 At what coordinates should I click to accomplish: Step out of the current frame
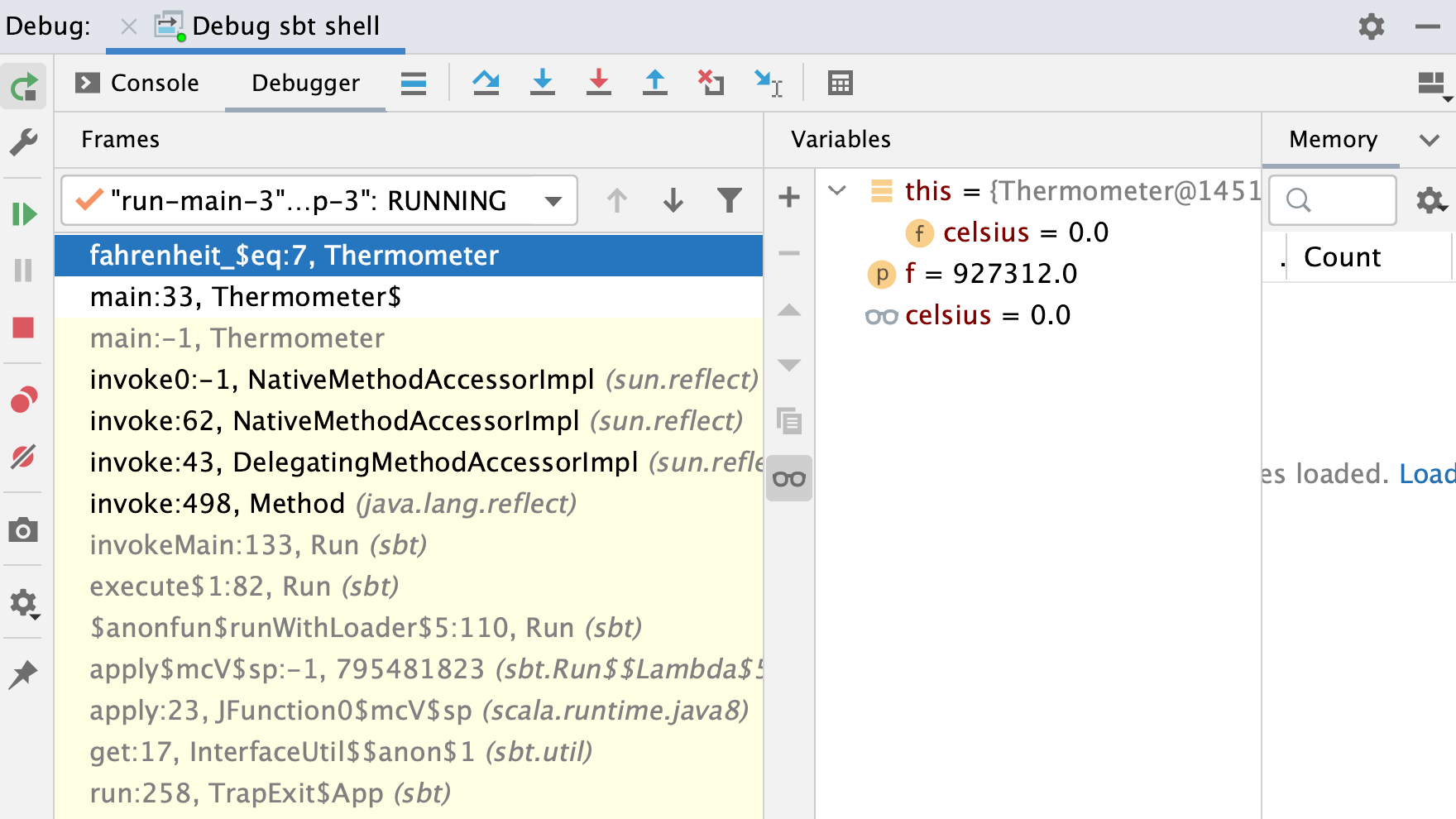point(654,83)
